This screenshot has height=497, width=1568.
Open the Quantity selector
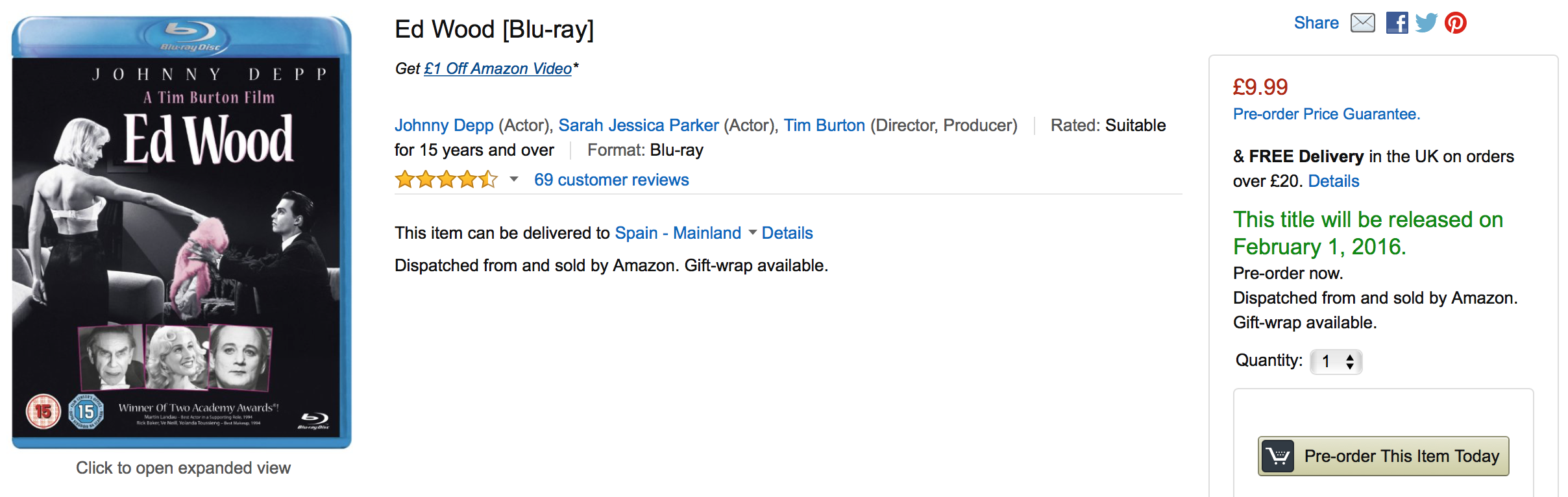tap(1336, 361)
